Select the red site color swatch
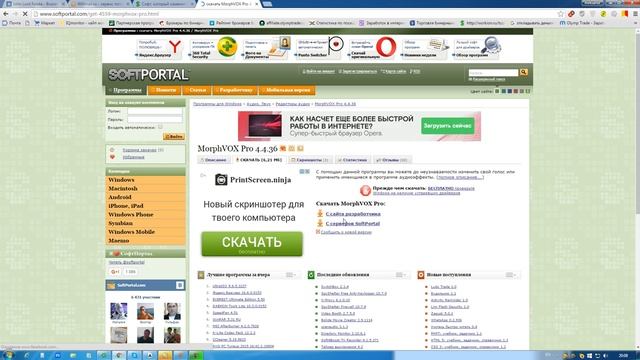This screenshot has width=640, height=360. [516, 91]
